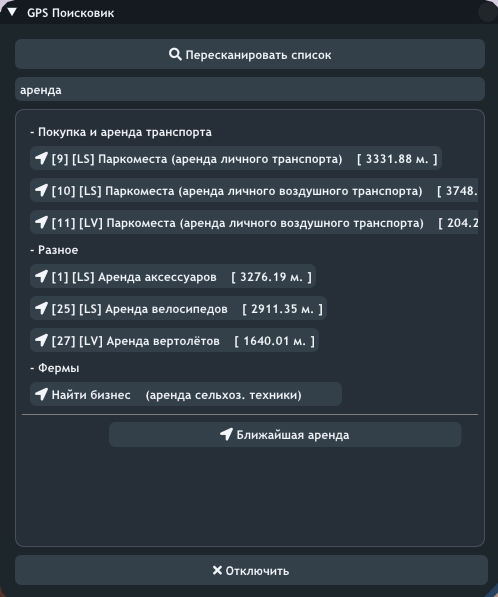Click navigation arrow icon for entry [9] Паркоместа
The image size is (498, 597).
[42, 158]
